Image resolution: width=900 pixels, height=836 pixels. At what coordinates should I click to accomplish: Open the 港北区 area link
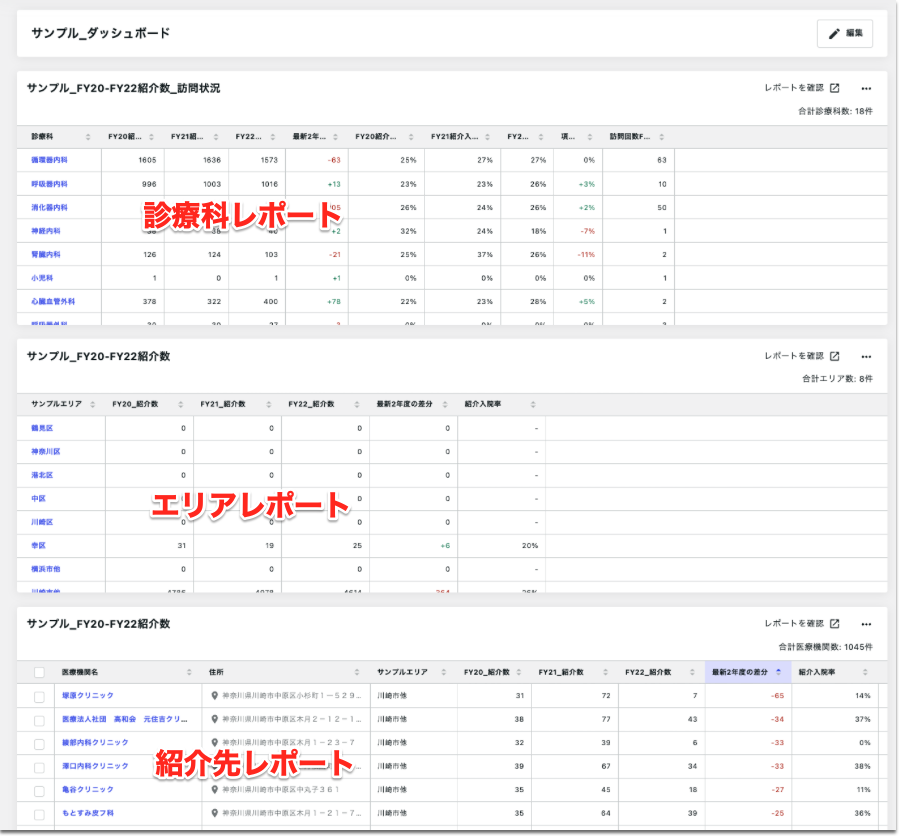42,475
